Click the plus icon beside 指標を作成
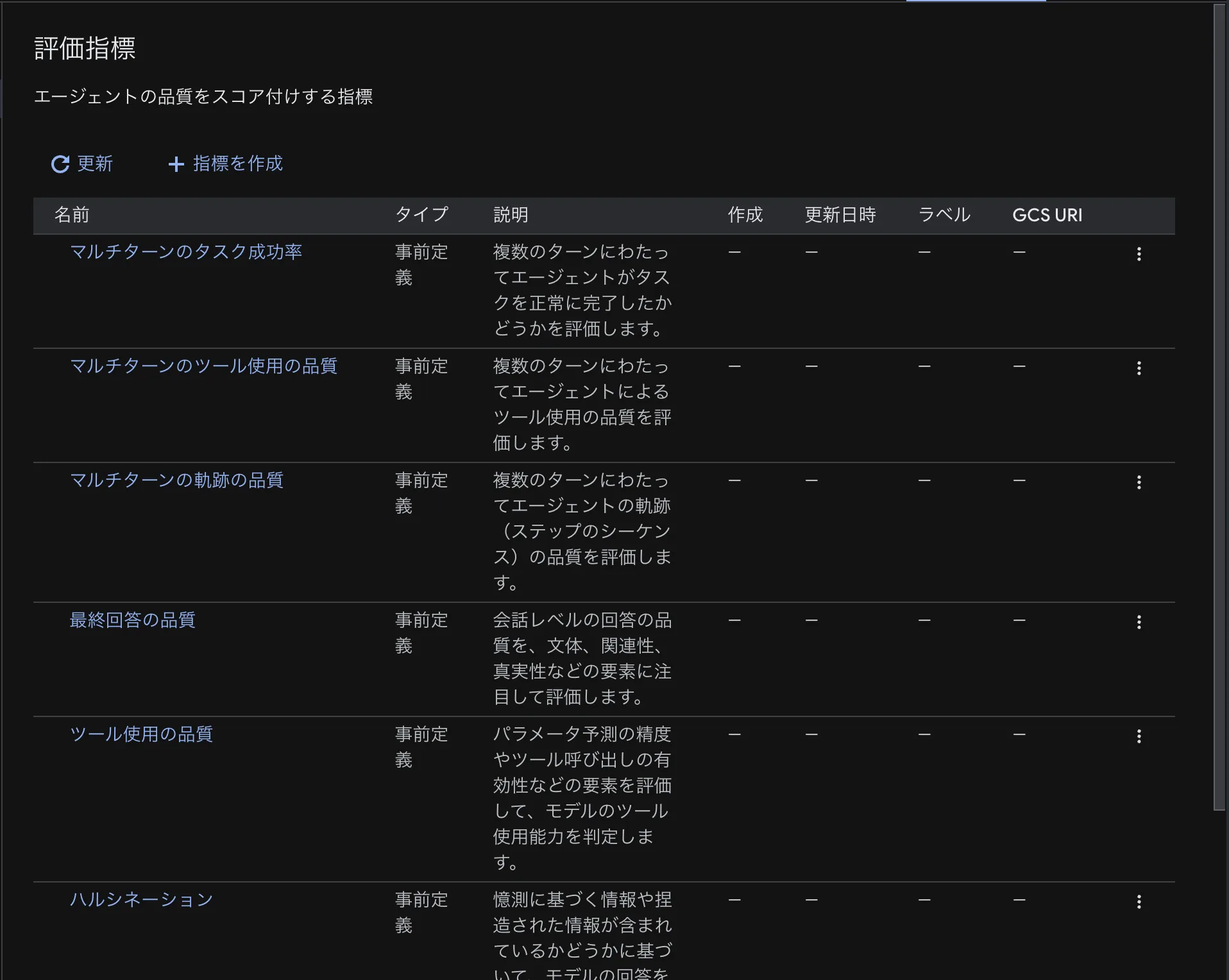 (176, 164)
